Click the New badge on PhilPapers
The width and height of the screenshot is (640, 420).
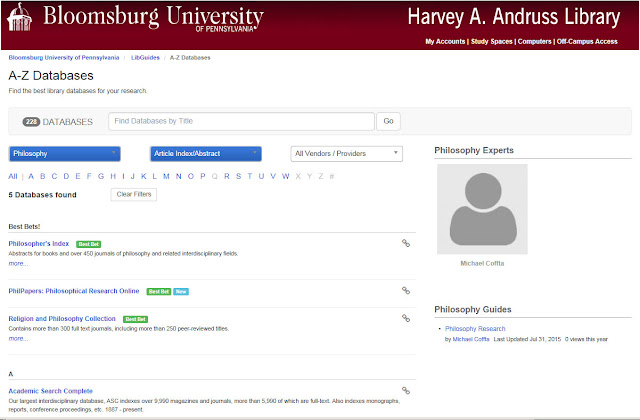(181, 291)
